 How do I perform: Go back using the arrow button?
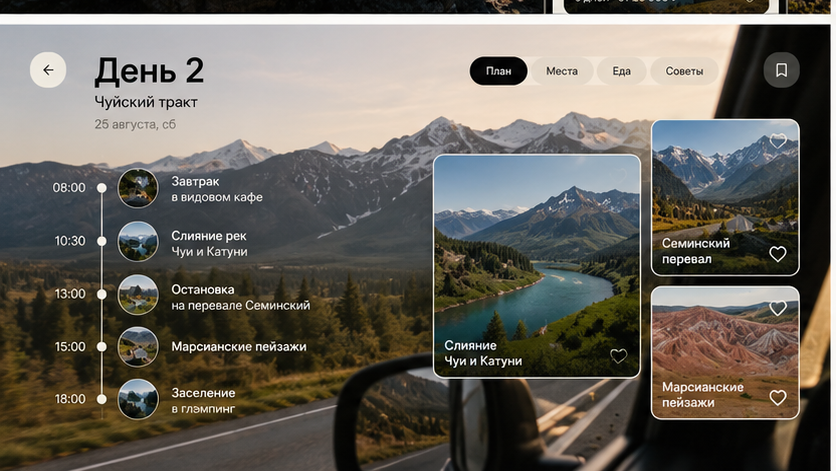(x=48, y=70)
